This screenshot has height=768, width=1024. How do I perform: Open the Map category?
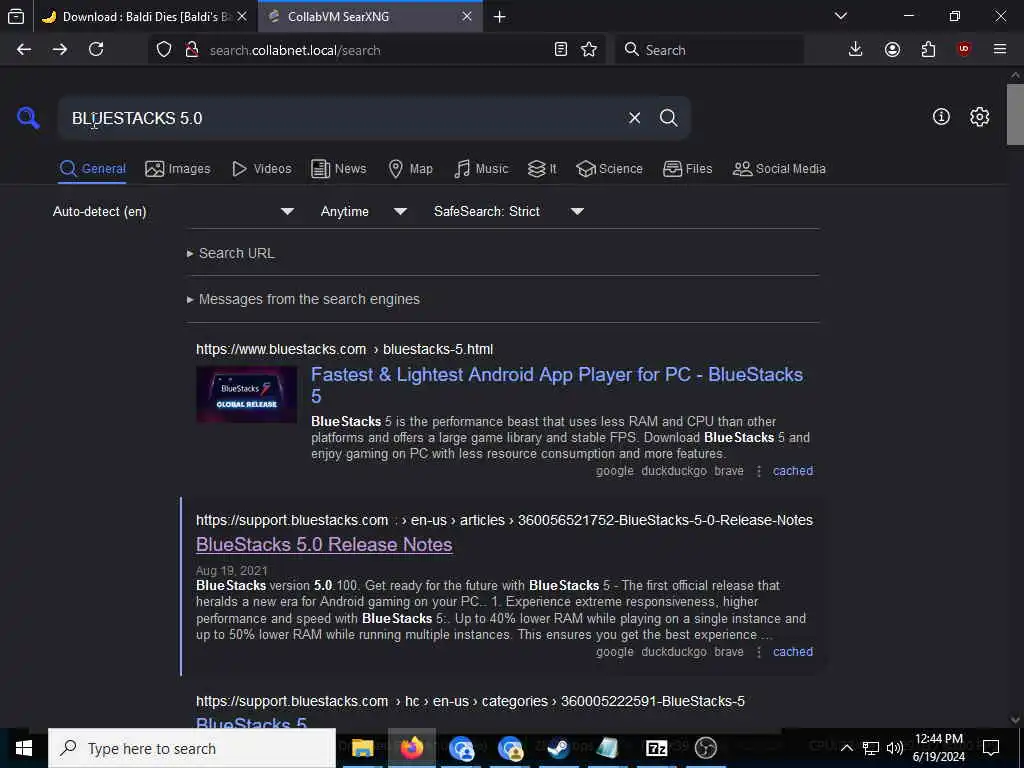(x=410, y=168)
